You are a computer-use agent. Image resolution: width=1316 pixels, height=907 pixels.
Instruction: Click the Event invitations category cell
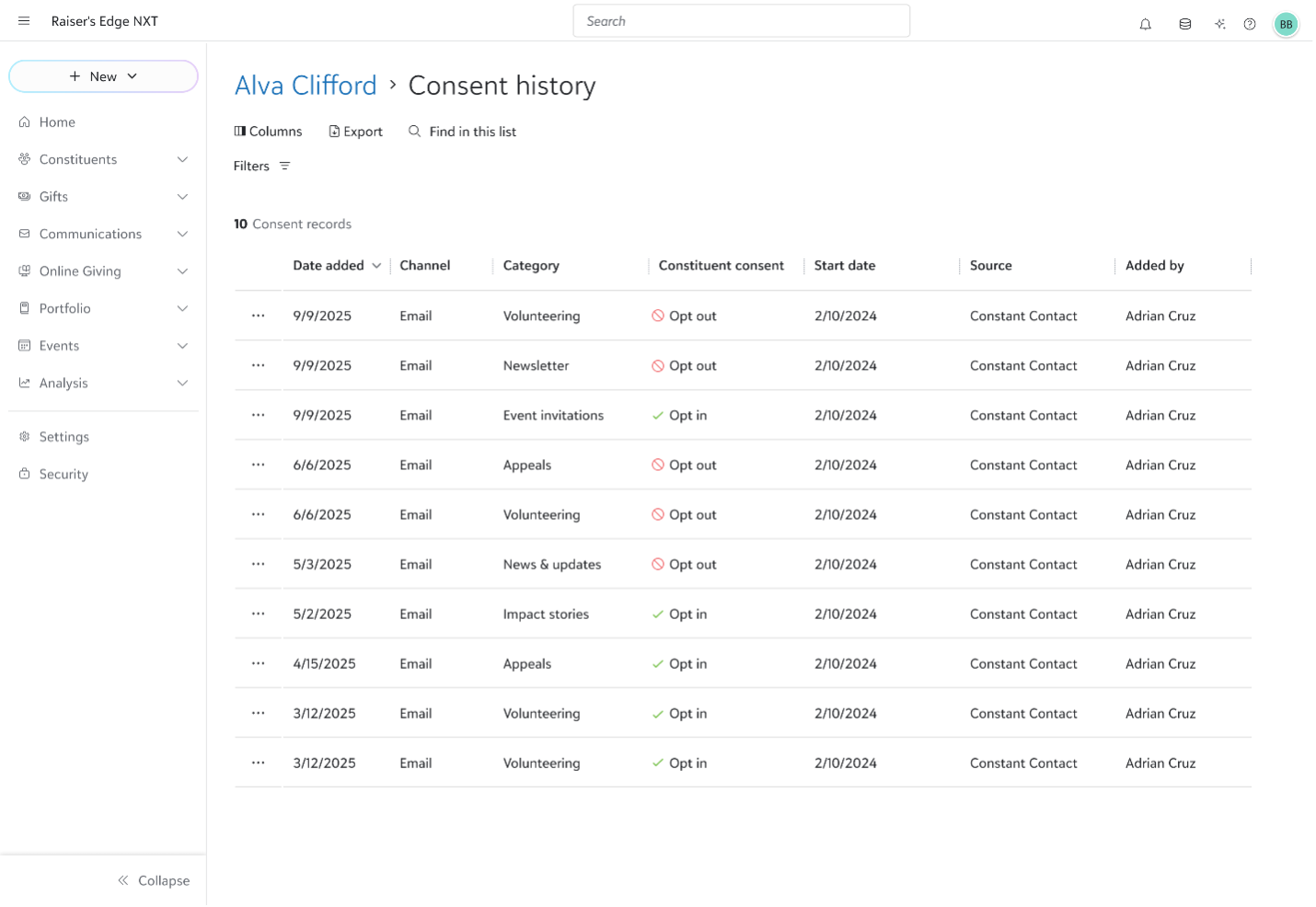pyautogui.click(x=553, y=415)
